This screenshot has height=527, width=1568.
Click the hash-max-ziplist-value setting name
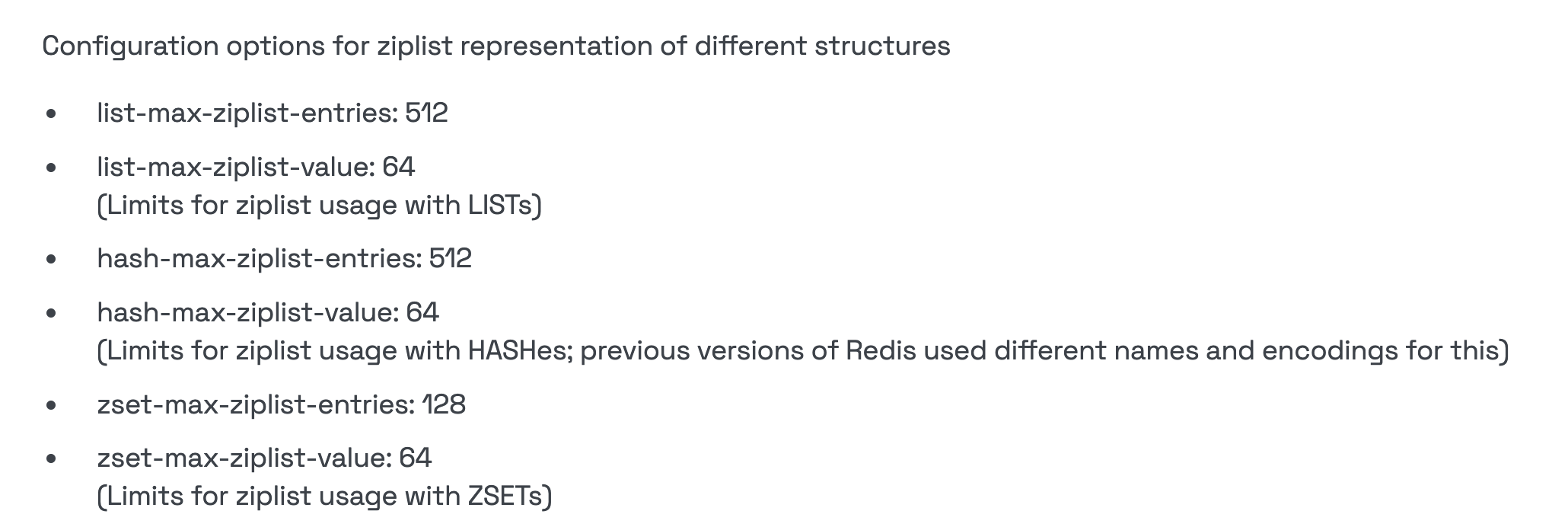point(247,312)
